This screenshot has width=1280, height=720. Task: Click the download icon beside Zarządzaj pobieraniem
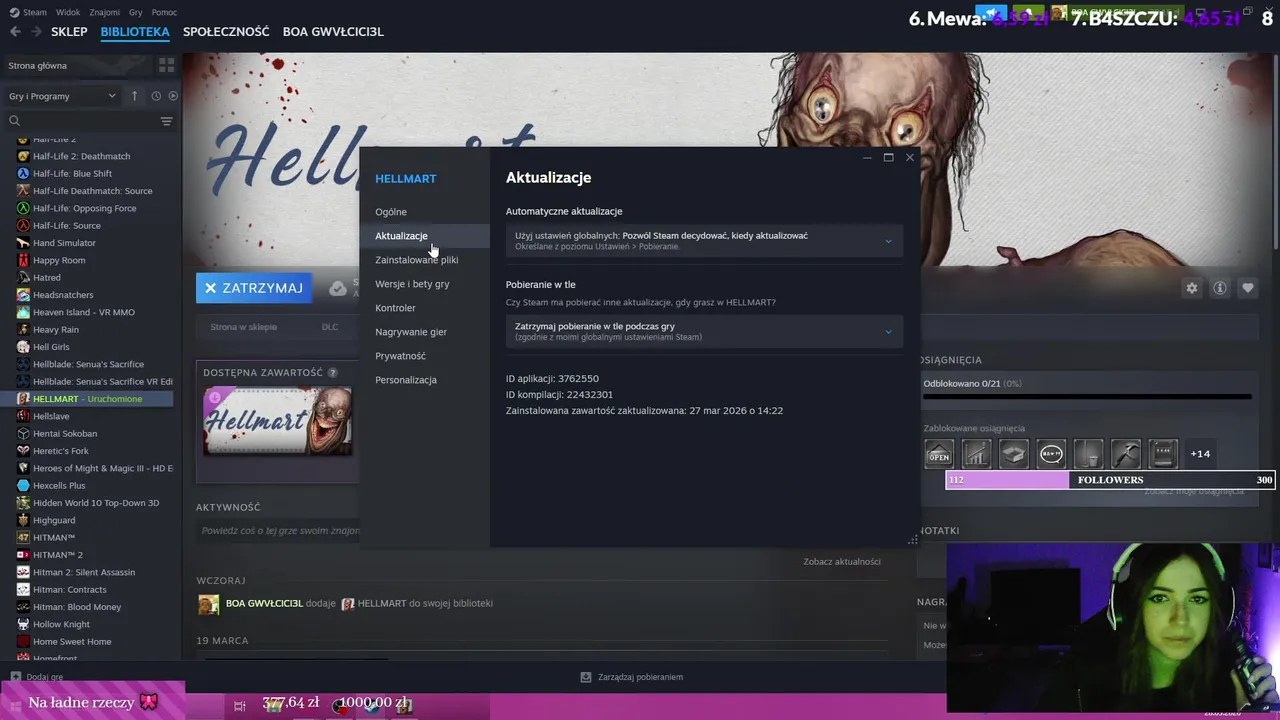[x=586, y=677]
